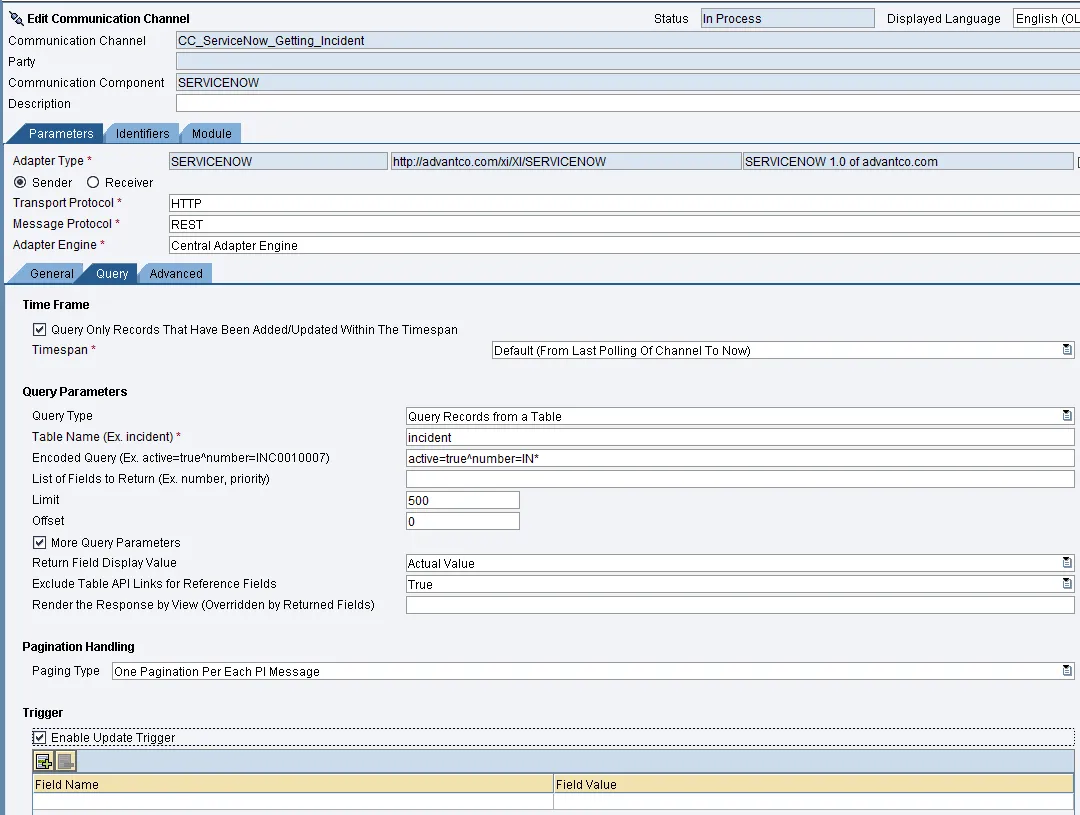This screenshot has width=1080, height=815.
Task: Click the Communication Channel name field
Action: 627,41
